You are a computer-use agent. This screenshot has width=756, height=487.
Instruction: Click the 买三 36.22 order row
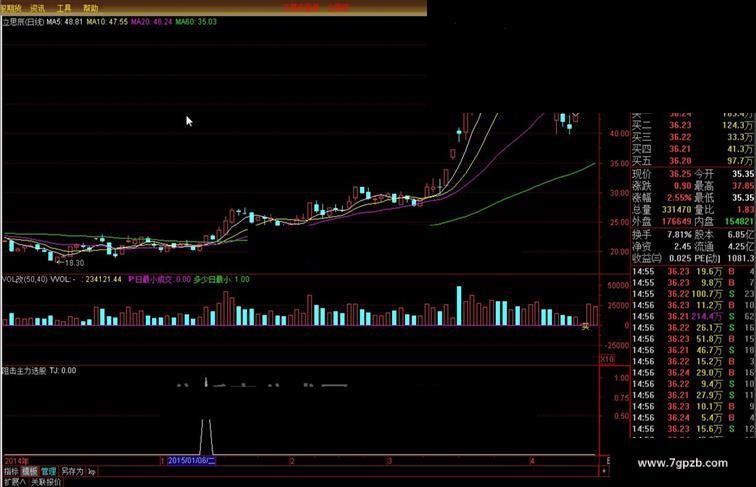click(x=692, y=137)
